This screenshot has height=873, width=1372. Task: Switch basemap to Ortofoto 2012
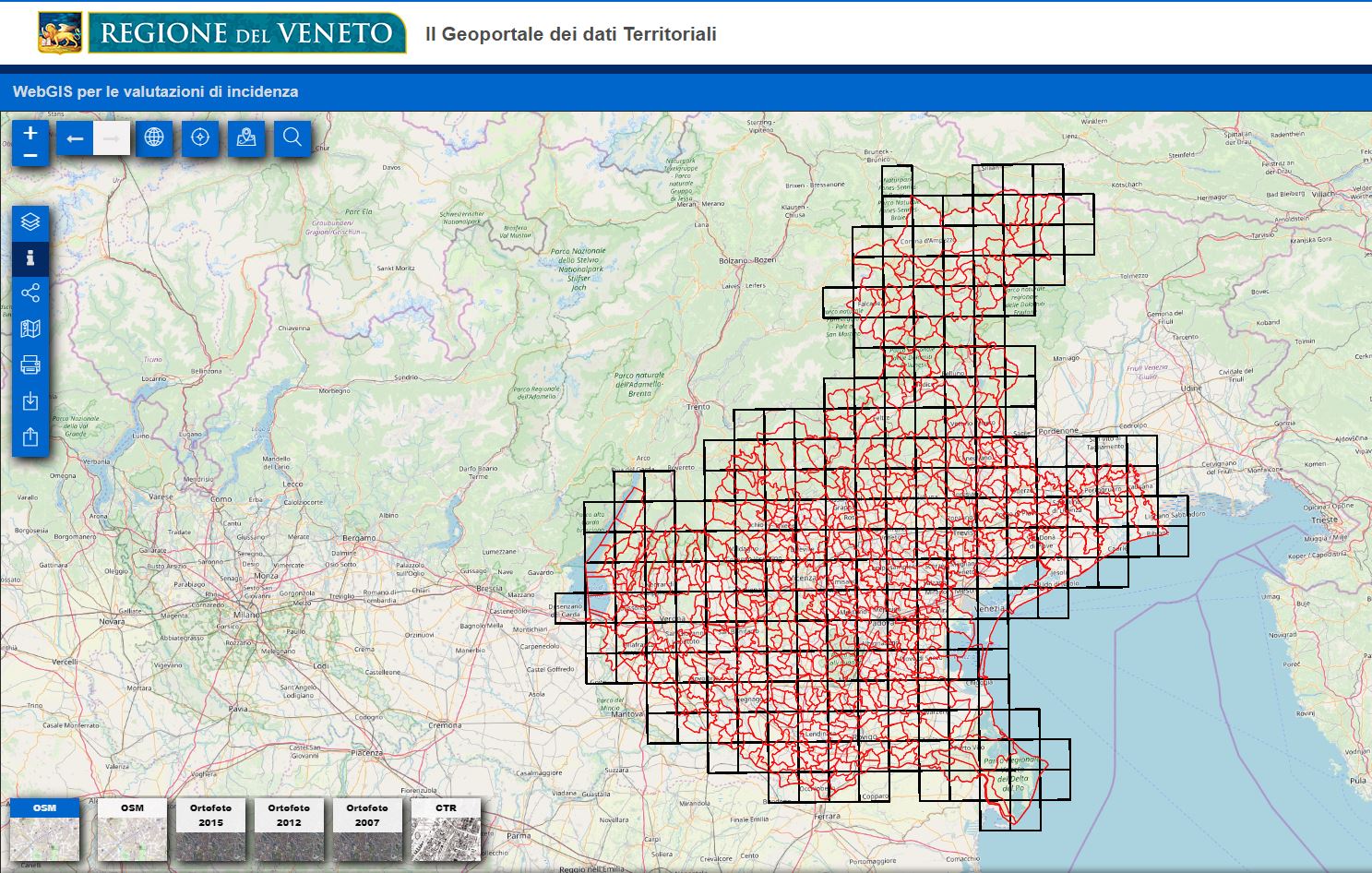289,830
